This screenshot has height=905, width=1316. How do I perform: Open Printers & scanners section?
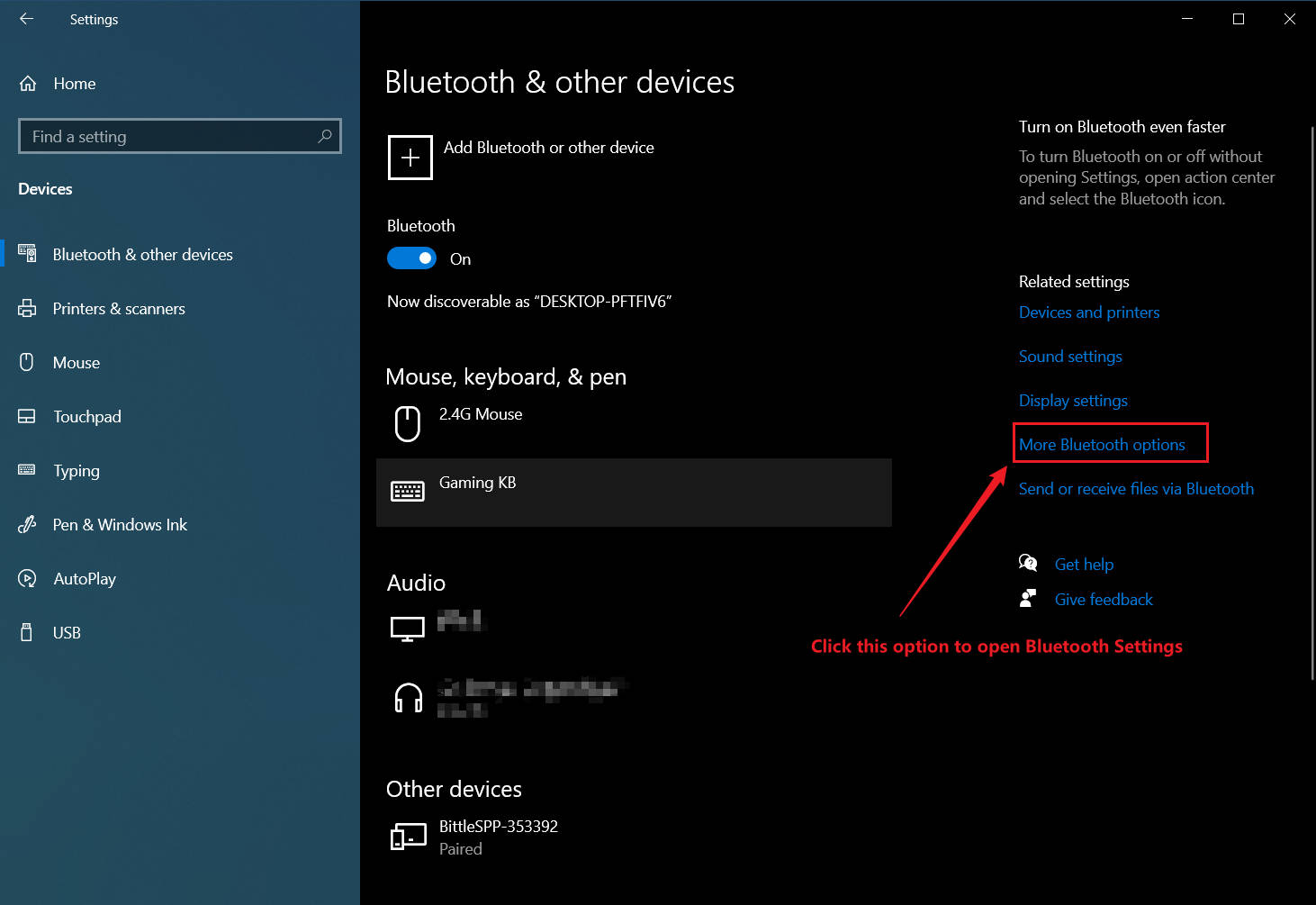tap(119, 309)
